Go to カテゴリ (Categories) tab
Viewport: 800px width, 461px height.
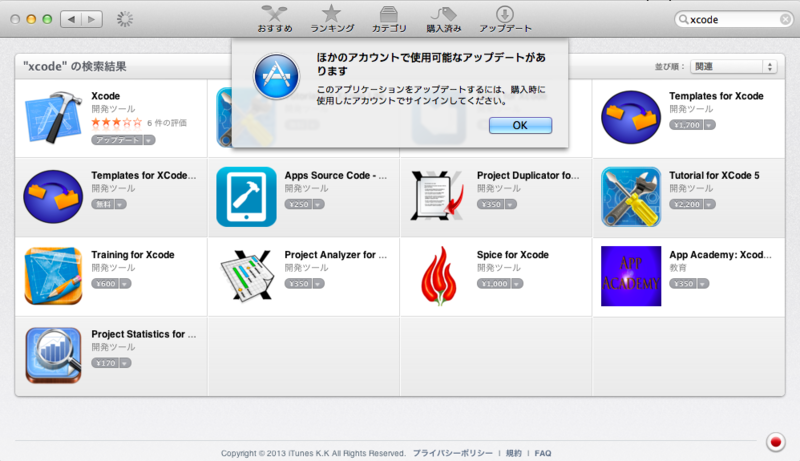click(389, 19)
